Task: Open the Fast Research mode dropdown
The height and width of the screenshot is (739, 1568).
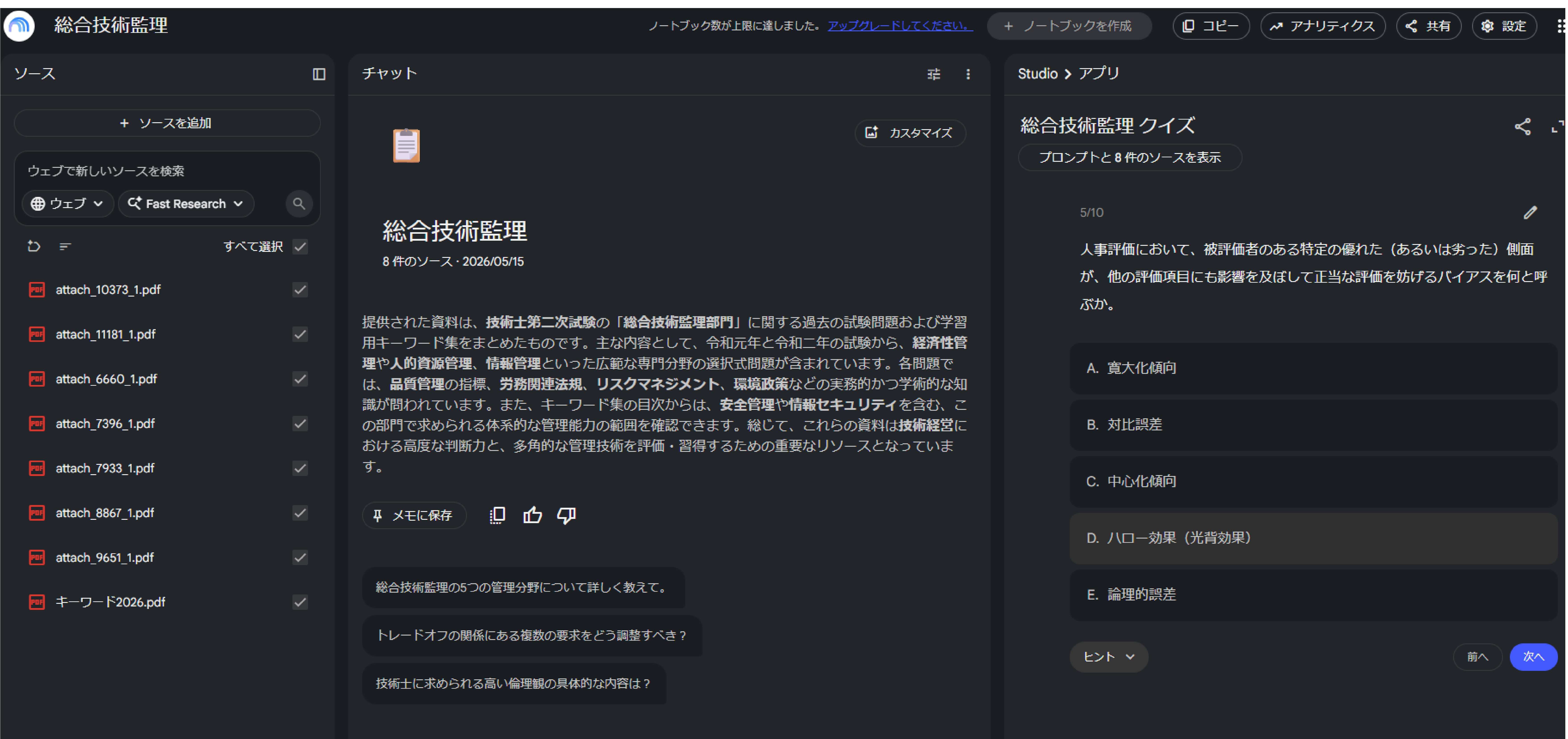Action: (x=186, y=204)
